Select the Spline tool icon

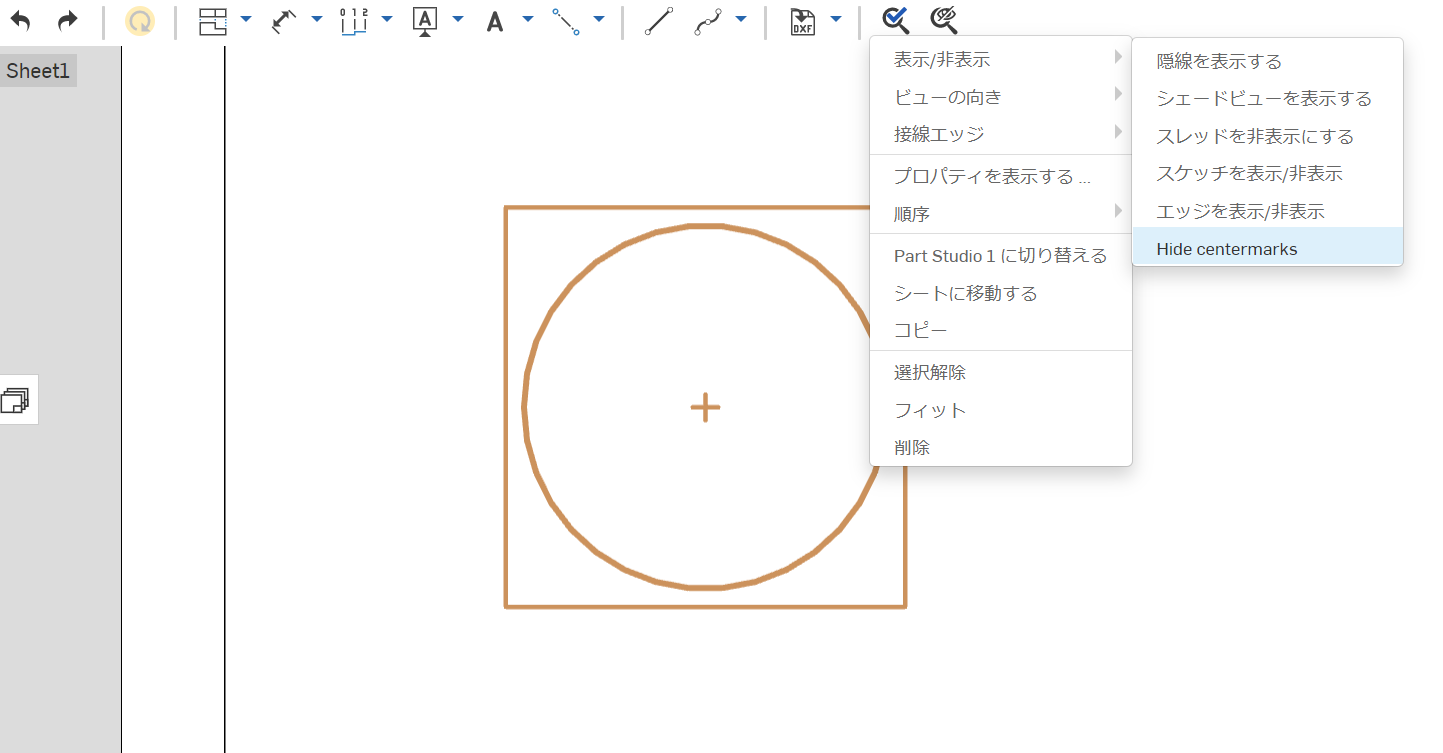[708, 21]
